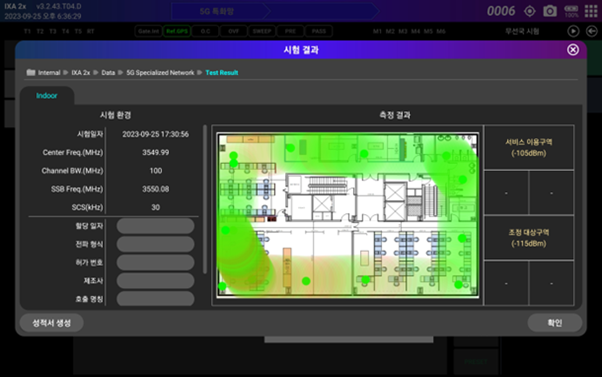Click the camera screenshot icon
The width and height of the screenshot is (602, 377).
pyautogui.click(x=550, y=11)
